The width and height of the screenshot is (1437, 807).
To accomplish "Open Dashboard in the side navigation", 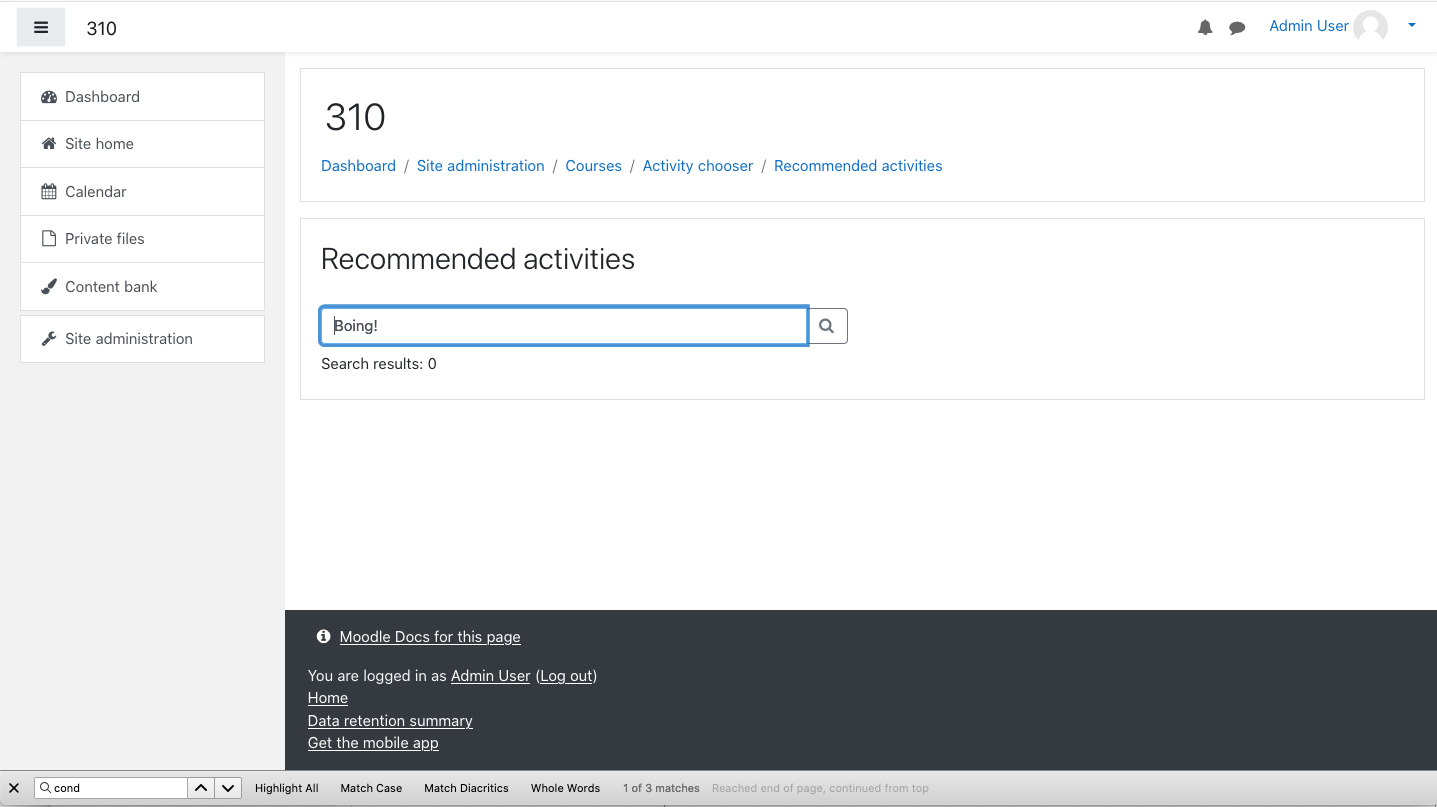I will pos(142,97).
